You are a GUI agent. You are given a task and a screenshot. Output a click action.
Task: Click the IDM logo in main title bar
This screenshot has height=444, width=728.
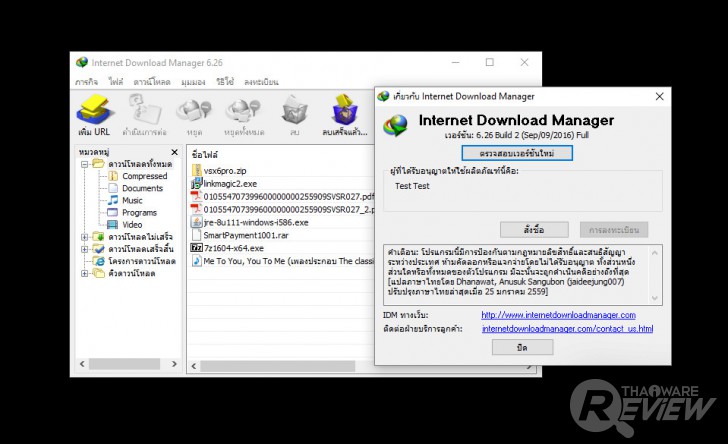(x=82, y=62)
